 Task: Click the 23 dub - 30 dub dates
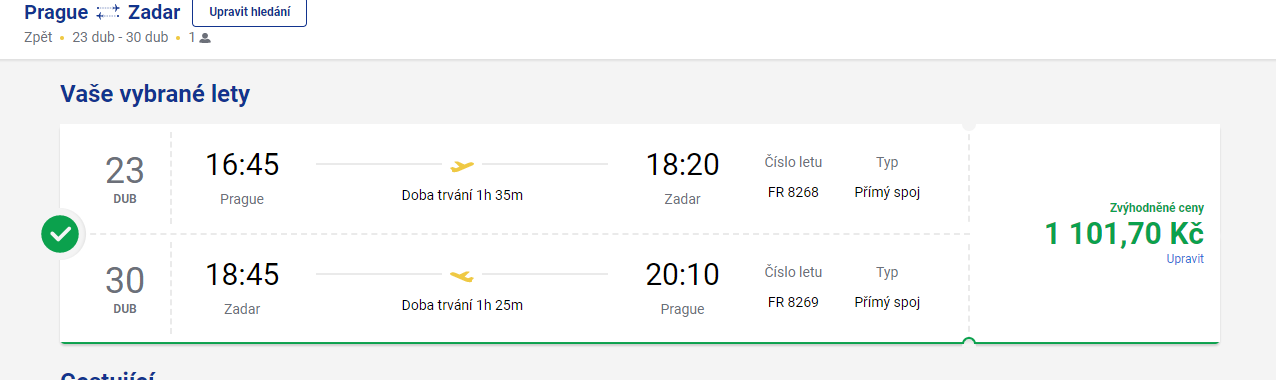(x=120, y=38)
